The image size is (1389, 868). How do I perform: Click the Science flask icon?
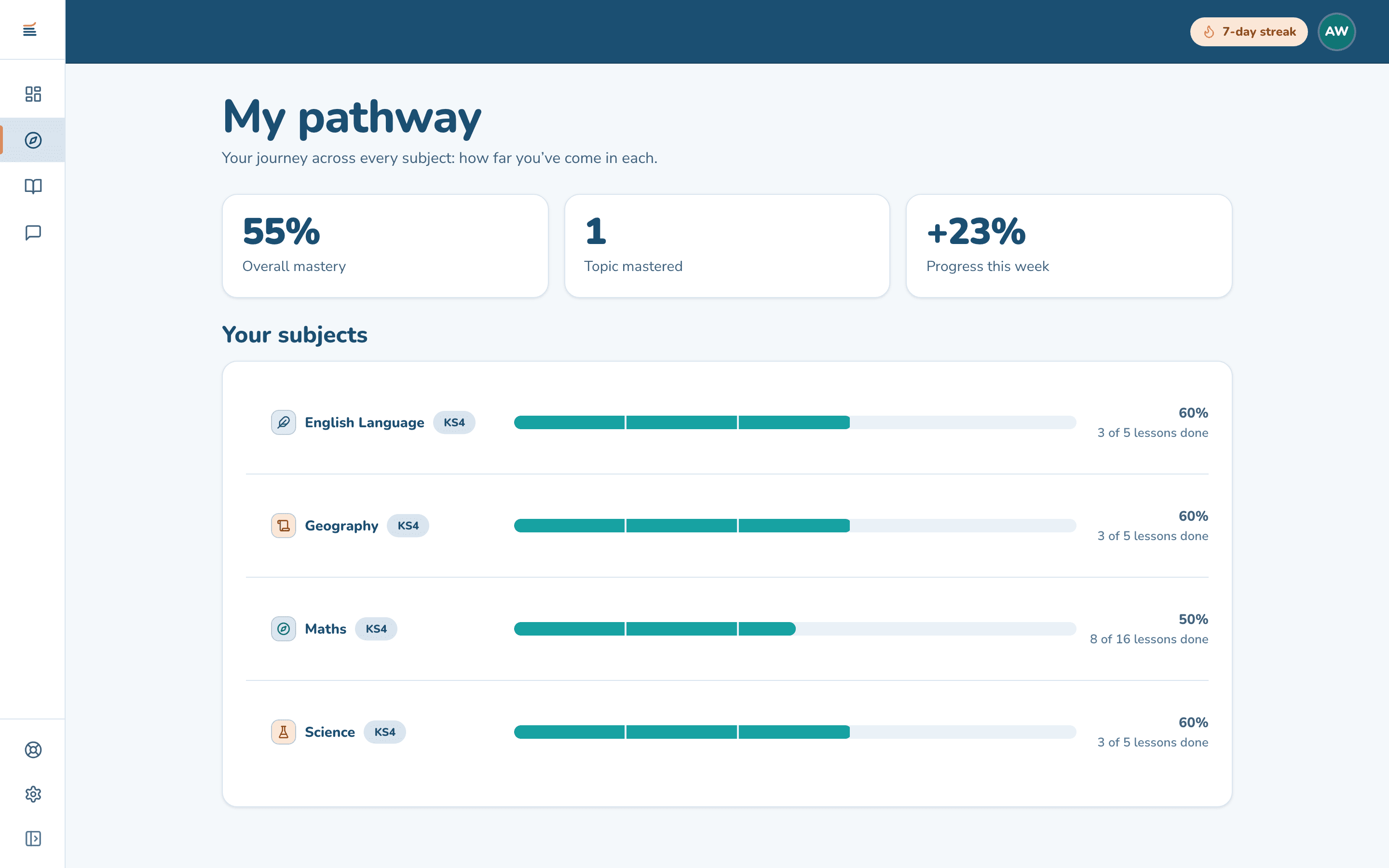click(x=284, y=732)
